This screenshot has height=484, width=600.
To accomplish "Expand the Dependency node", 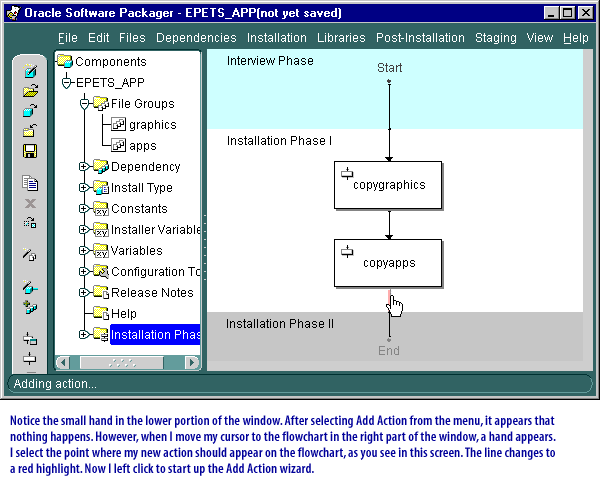I will click(84, 166).
